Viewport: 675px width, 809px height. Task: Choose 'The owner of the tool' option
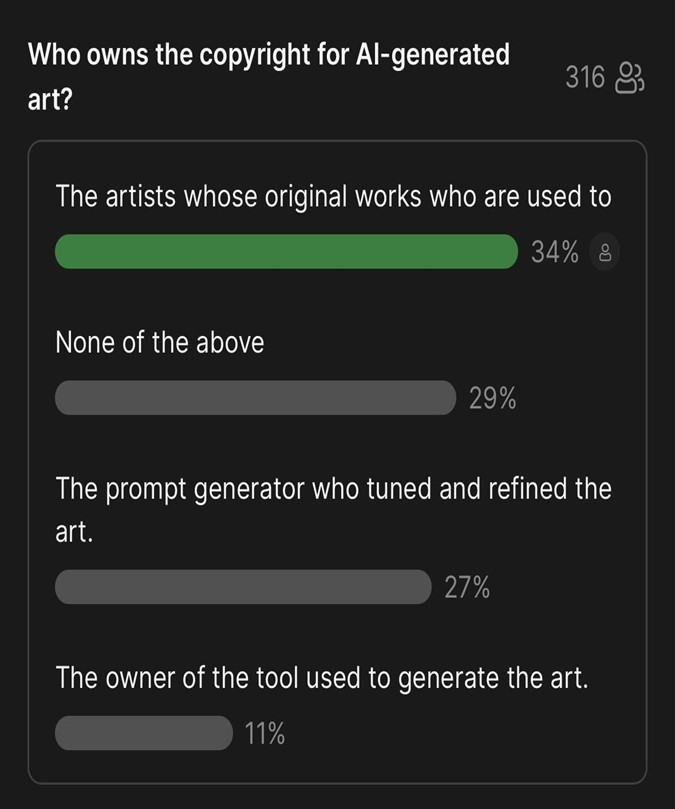click(x=322, y=678)
